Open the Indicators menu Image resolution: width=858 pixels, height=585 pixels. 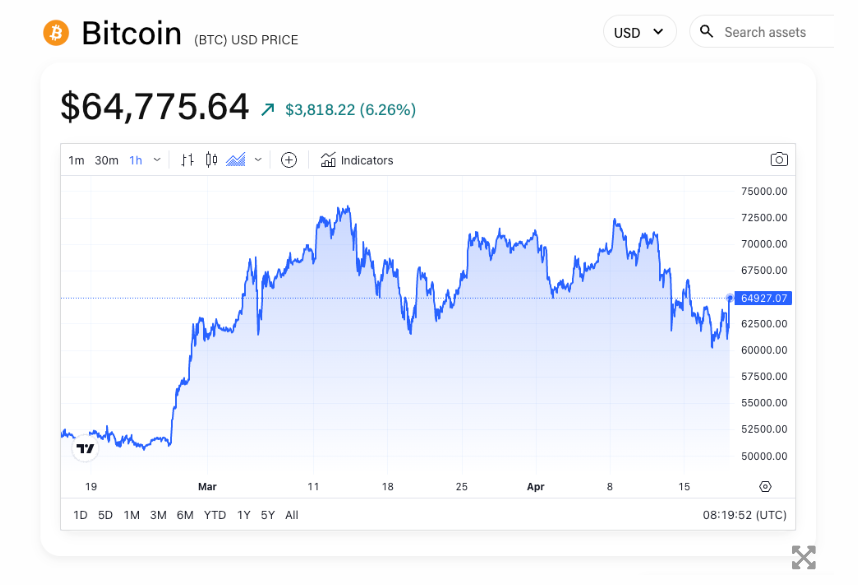[x=357, y=160]
